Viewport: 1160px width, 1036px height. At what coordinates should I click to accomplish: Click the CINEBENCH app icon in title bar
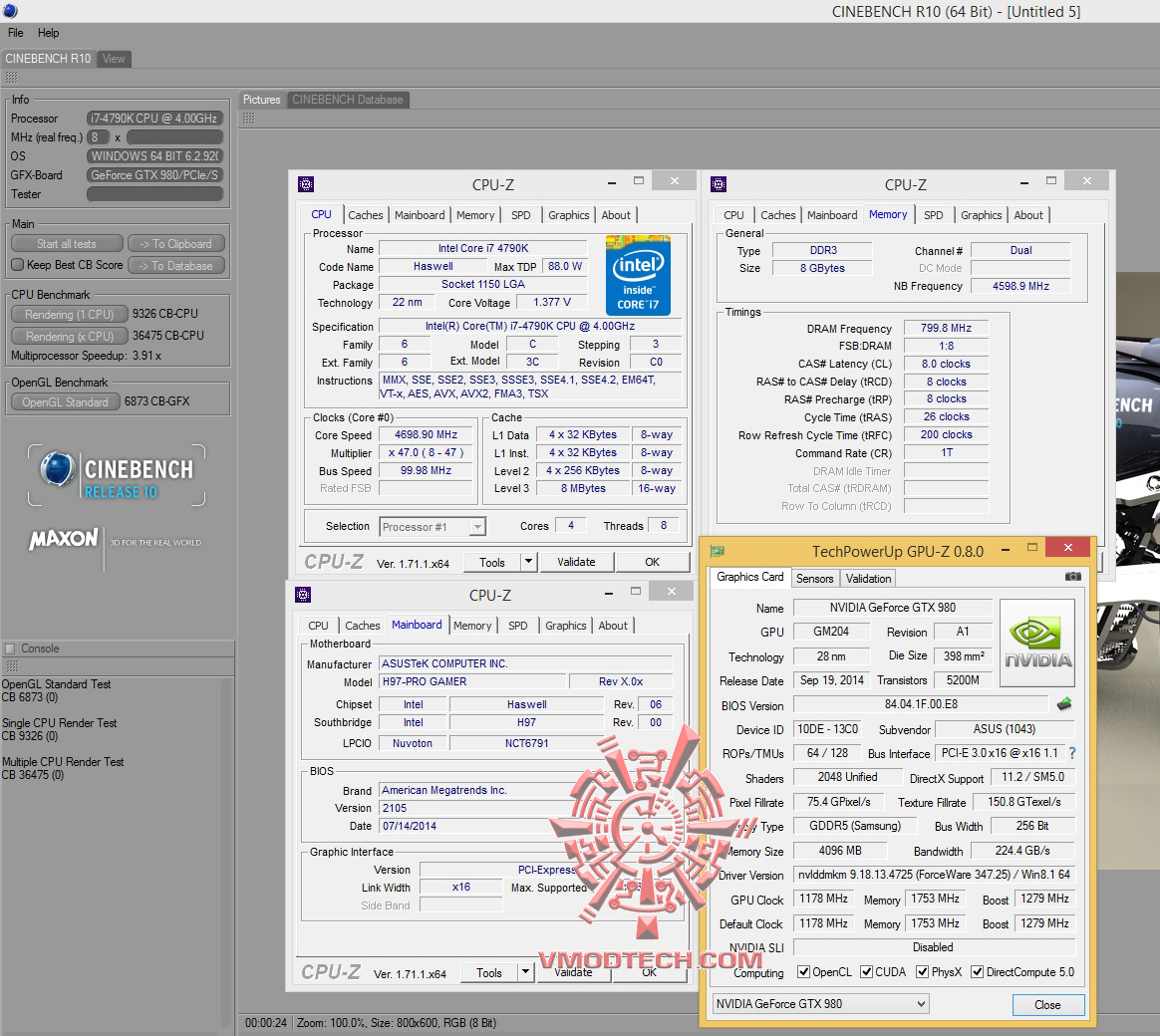(x=9, y=11)
